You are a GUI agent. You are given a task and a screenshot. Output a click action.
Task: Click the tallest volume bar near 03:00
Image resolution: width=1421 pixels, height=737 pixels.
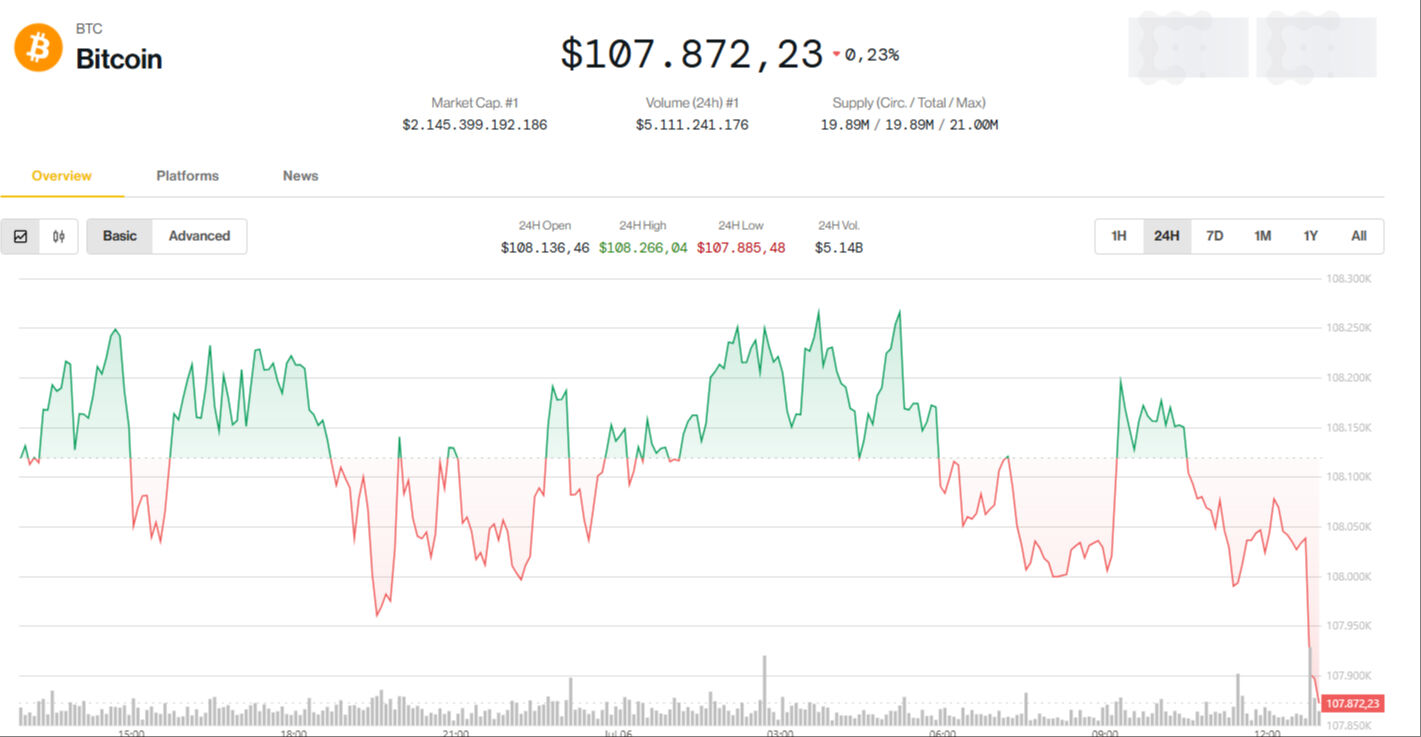coord(764,690)
